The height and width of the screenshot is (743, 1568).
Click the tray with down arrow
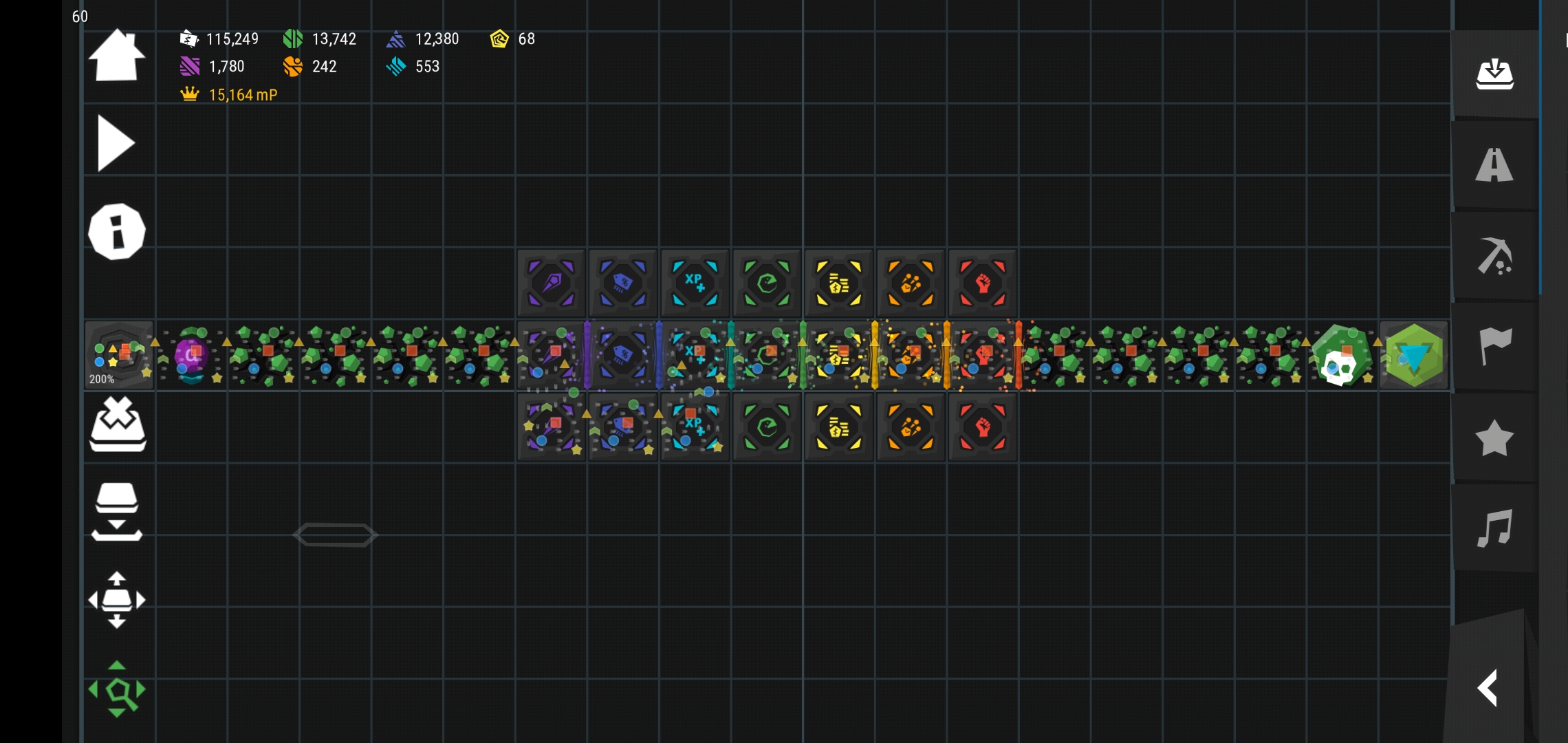(x=116, y=512)
